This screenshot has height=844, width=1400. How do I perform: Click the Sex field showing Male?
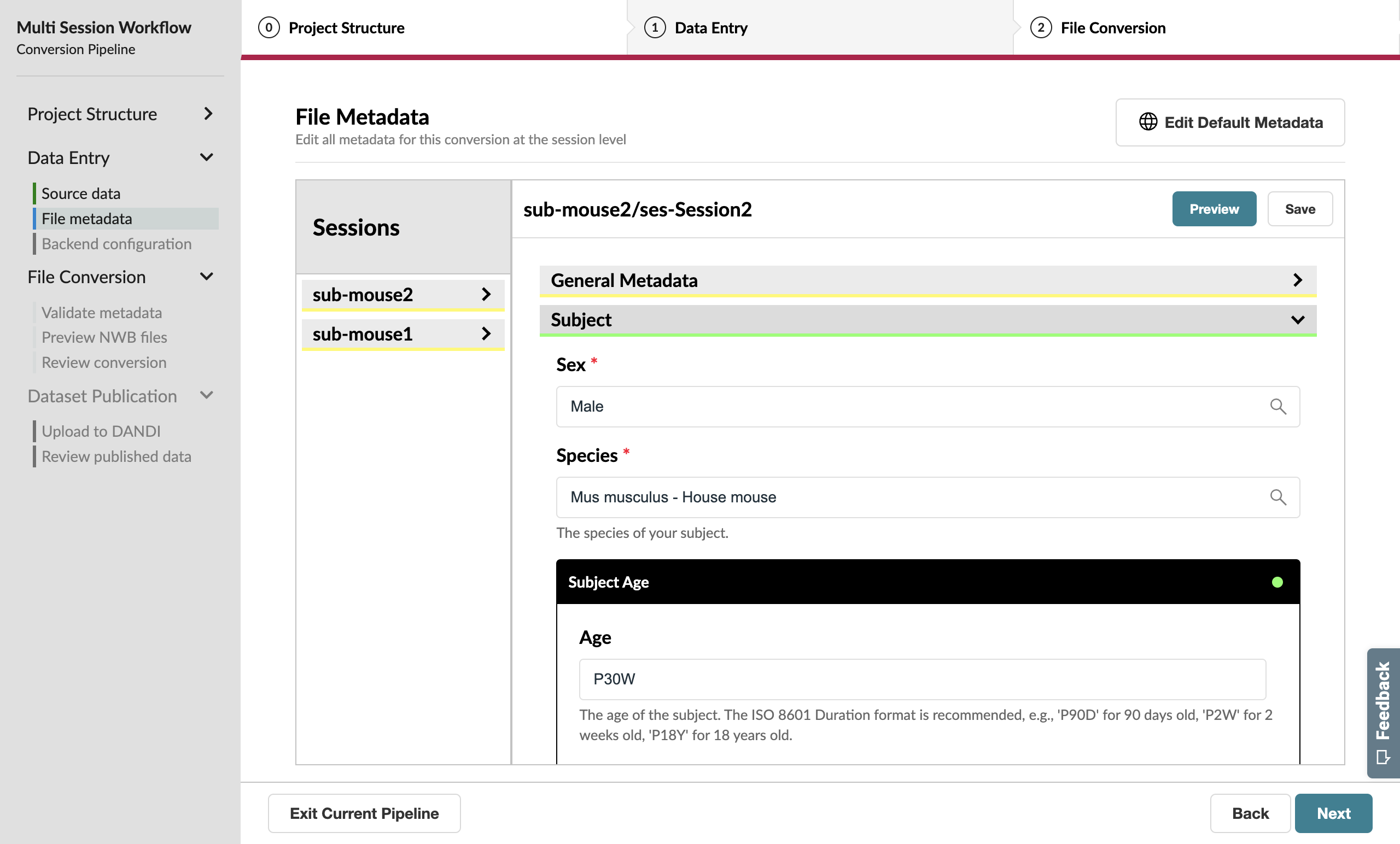coord(928,407)
